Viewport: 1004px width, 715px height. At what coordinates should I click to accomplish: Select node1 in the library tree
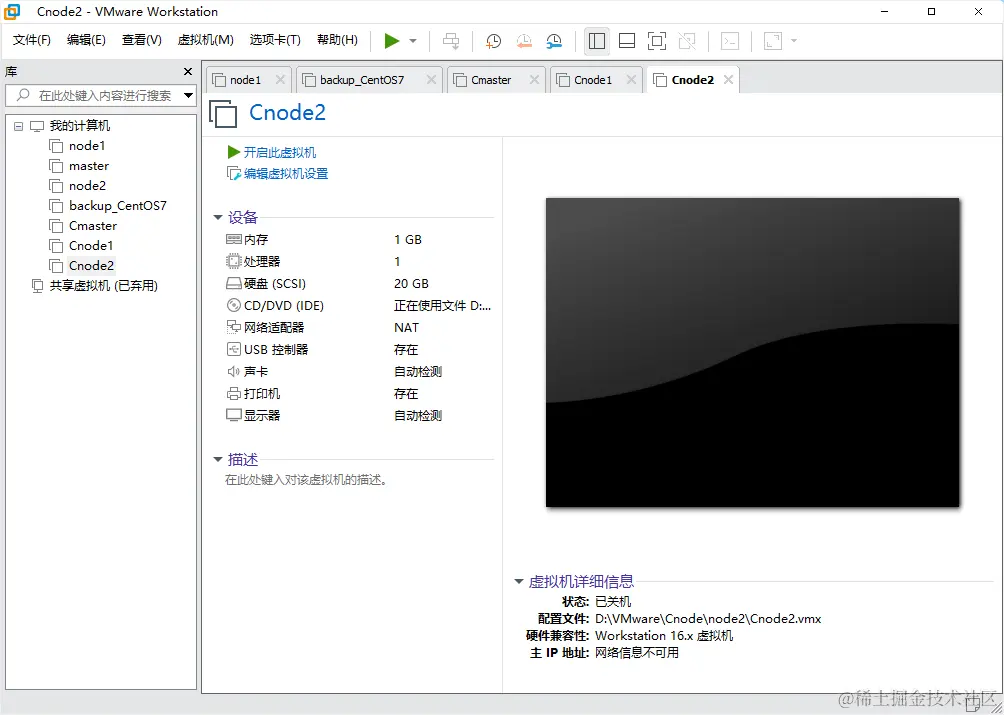(x=87, y=146)
